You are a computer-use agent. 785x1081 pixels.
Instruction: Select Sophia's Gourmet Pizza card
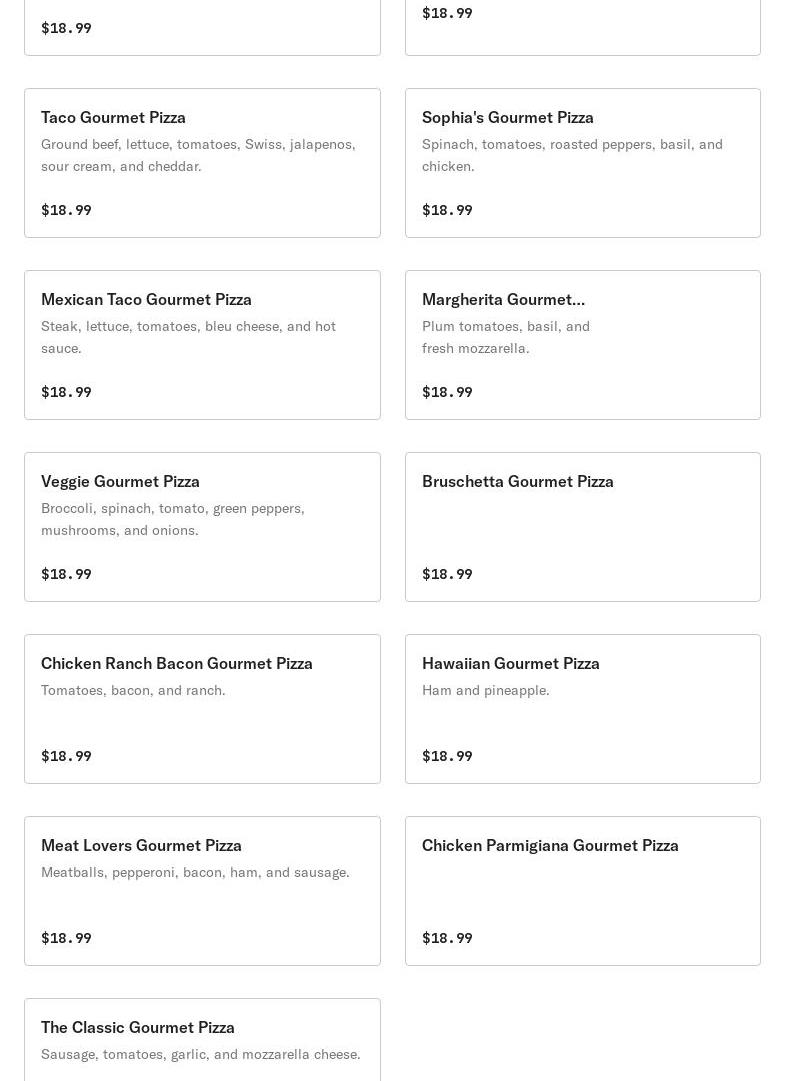point(582,163)
